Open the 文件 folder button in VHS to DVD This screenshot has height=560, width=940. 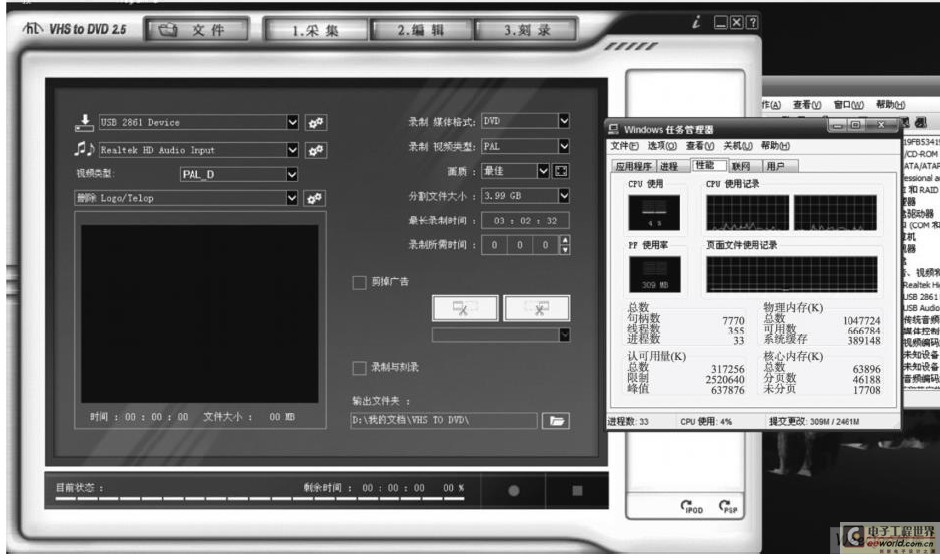point(197,29)
